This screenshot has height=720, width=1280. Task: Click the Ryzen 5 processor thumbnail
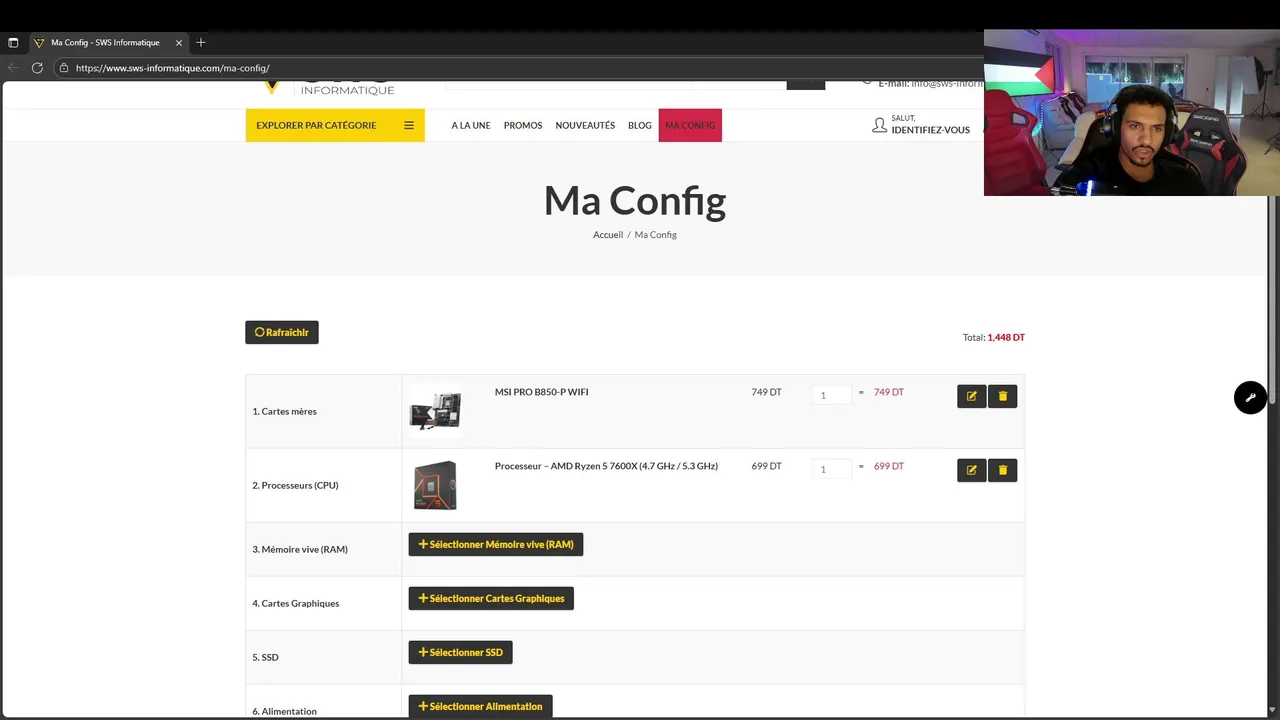pos(435,485)
